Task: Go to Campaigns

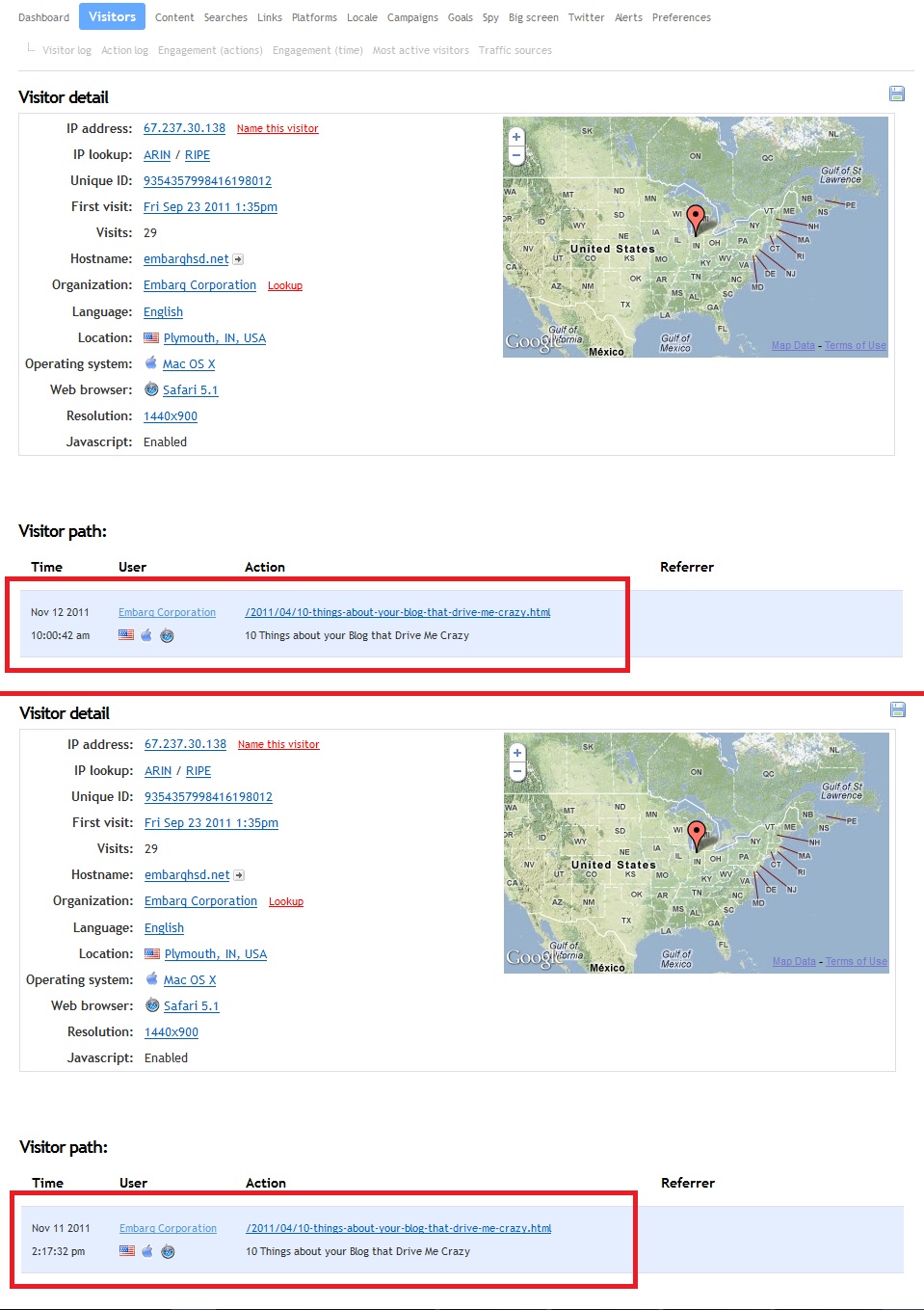Action: coord(412,17)
